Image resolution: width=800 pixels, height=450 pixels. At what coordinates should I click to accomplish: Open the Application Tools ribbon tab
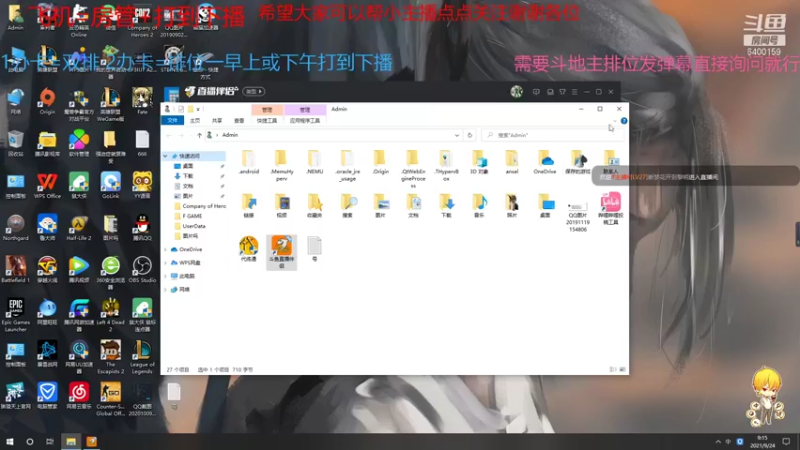305,120
